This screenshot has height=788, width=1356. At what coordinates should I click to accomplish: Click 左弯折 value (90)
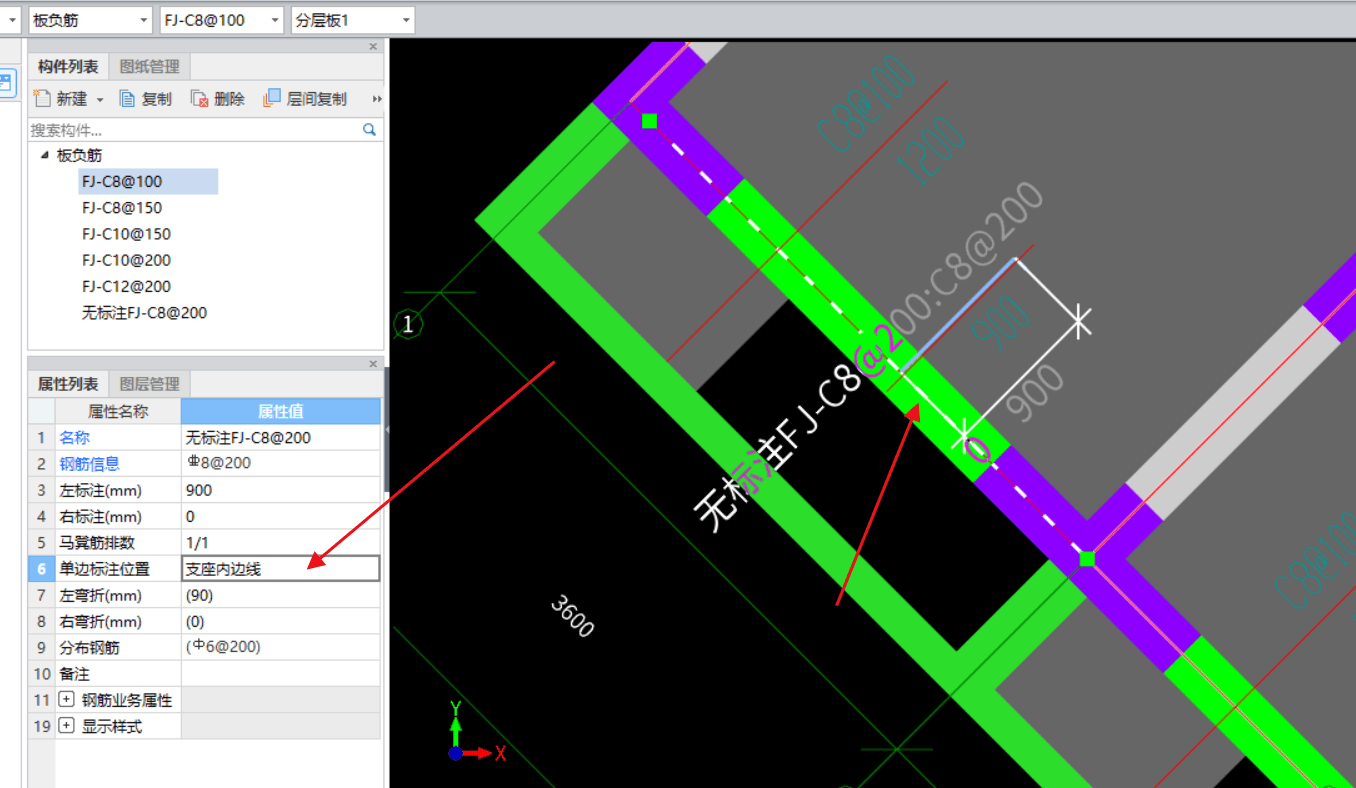point(281,595)
